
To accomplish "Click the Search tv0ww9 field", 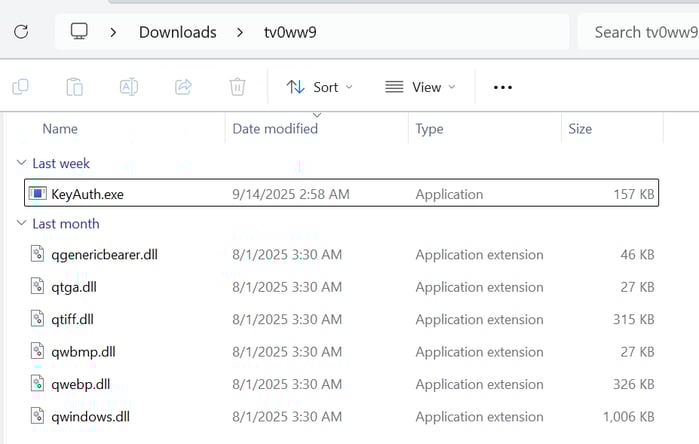I will 640,32.
